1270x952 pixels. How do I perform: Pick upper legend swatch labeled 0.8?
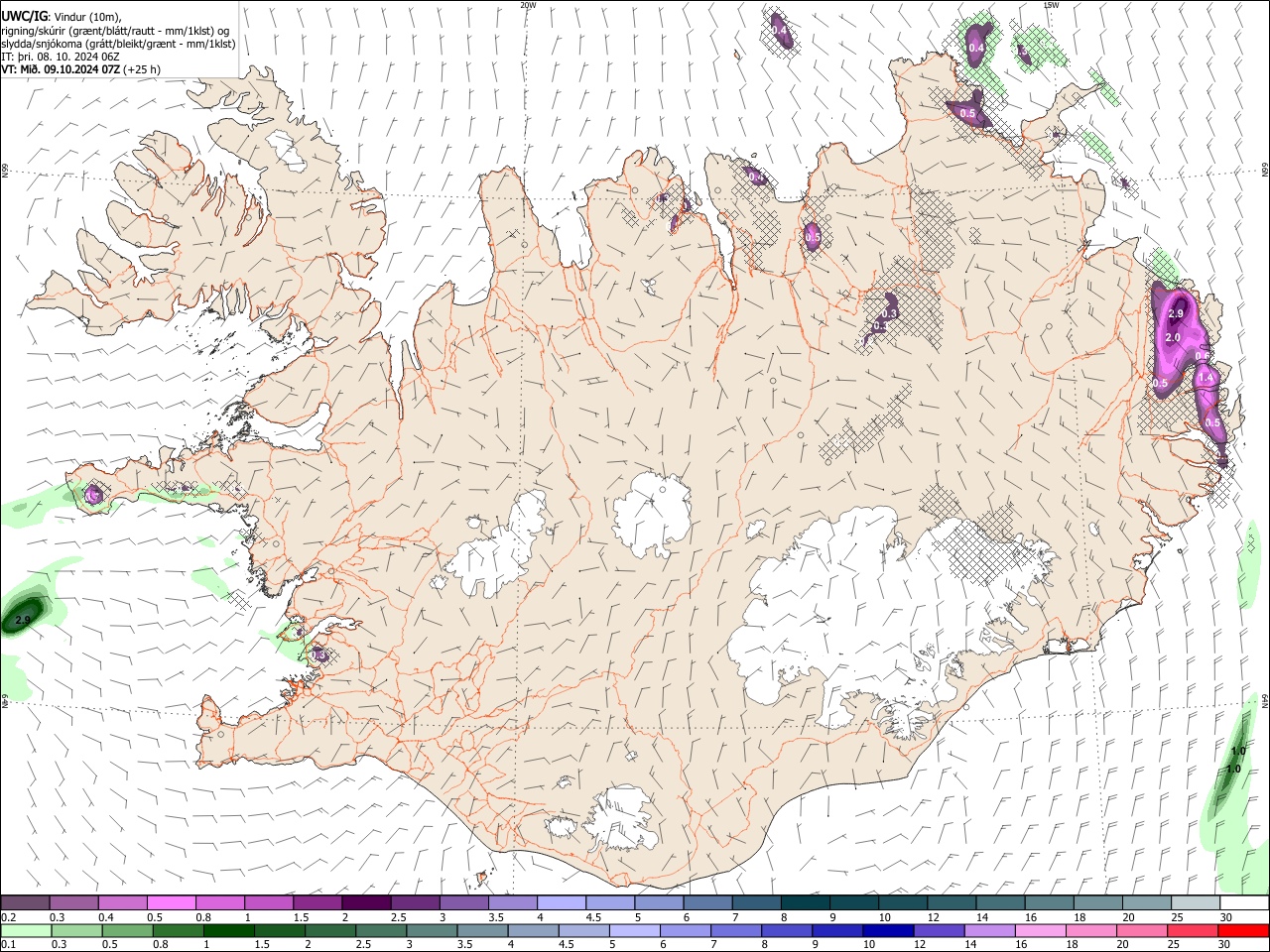pos(219,902)
